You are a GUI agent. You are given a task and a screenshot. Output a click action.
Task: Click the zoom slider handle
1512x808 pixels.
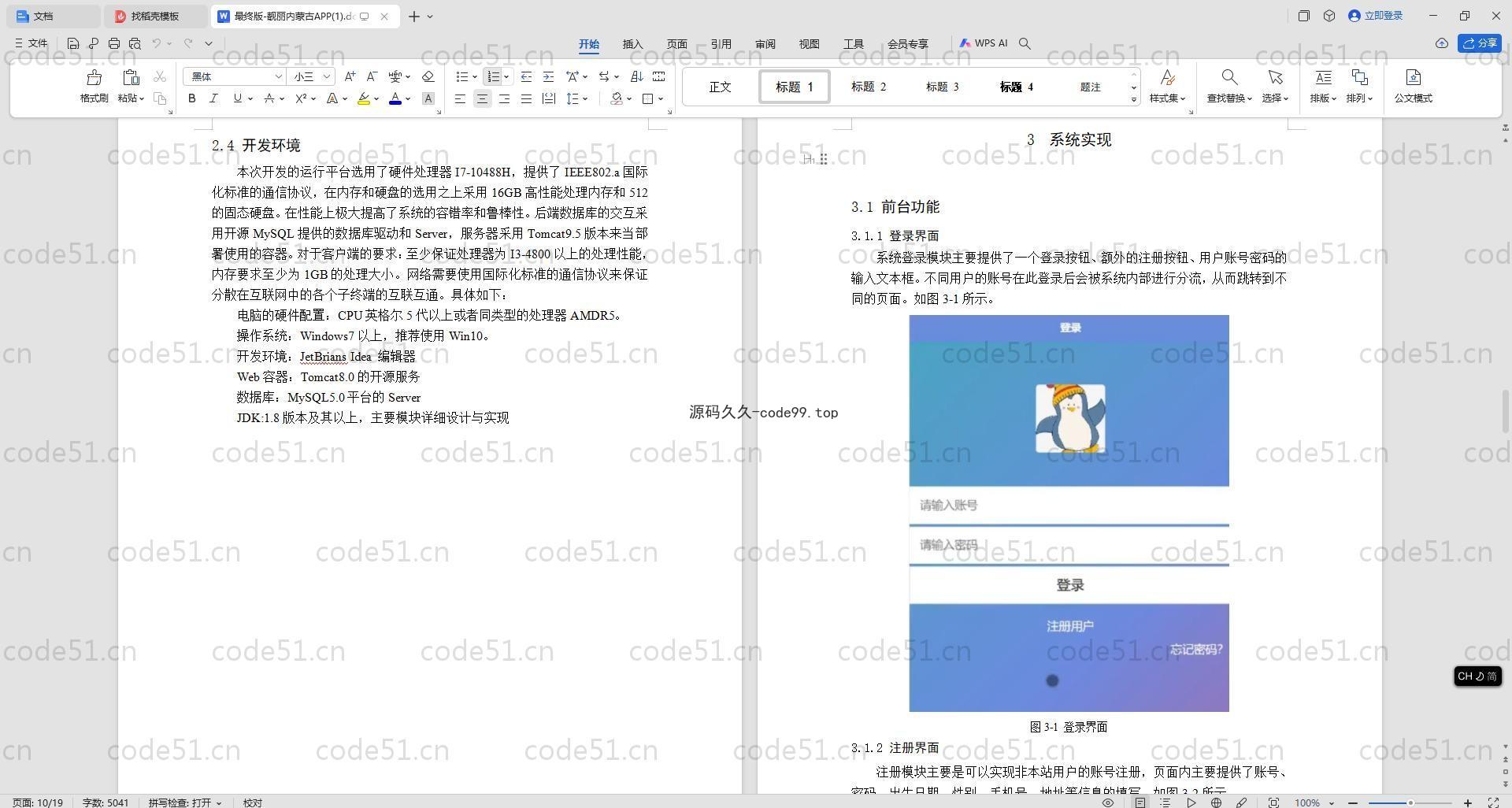tap(1410, 802)
